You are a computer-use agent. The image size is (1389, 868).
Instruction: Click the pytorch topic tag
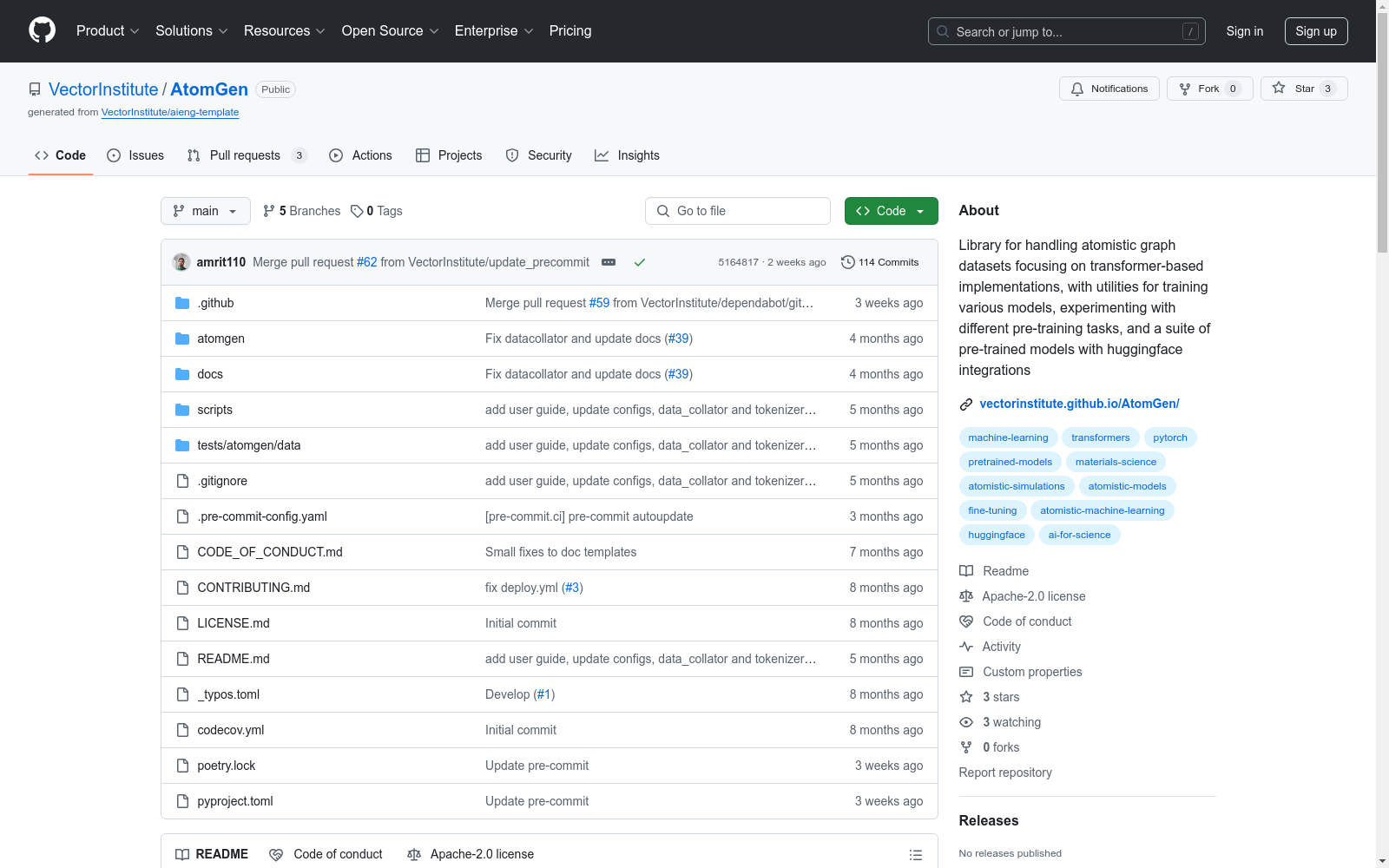[x=1170, y=437]
